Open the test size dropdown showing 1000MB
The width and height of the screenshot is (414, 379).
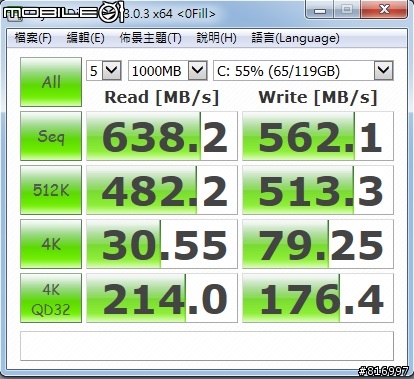[168, 71]
